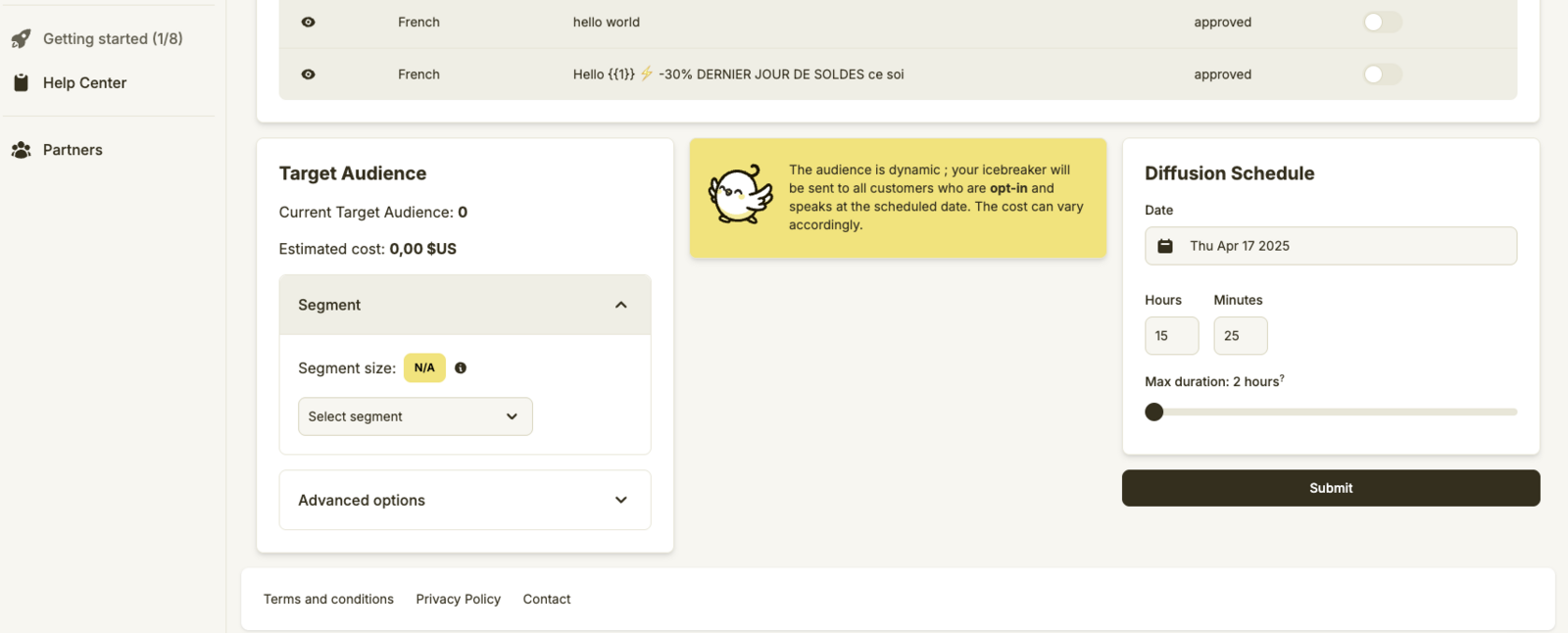Image resolution: width=1568 pixels, height=633 pixels.
Task: Click eye icon for DERNIER JOUR template
Action: 308,74
